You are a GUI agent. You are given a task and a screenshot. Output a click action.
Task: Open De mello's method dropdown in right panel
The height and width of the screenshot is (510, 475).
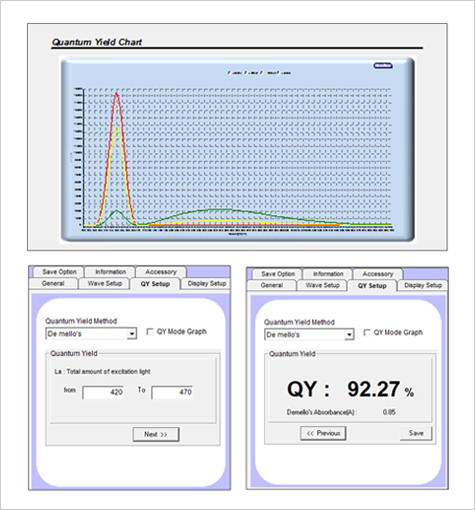point(349,335)
